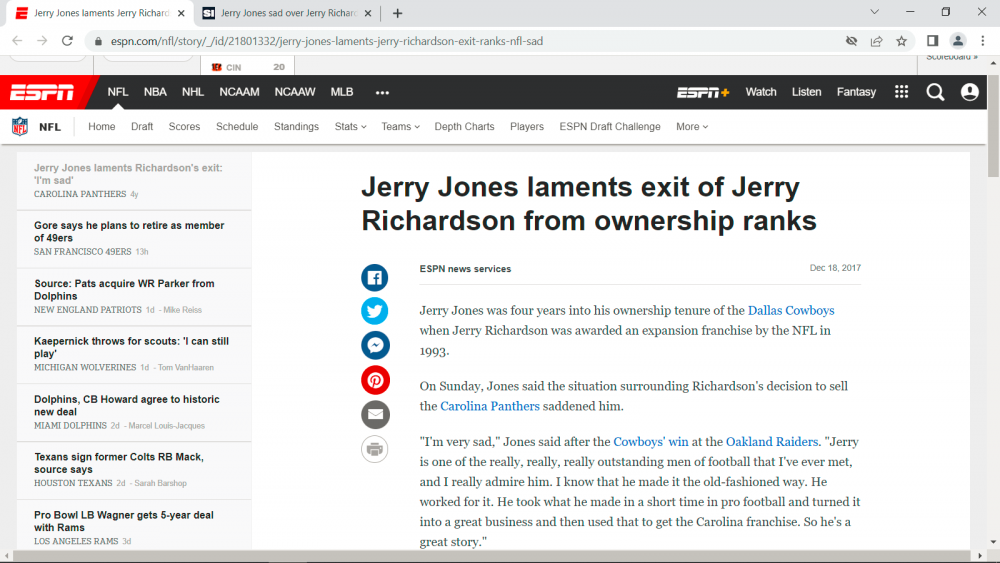The image size is (1000, 563).
Task: Open the ESPN sites grid menu
Action: 901,92
